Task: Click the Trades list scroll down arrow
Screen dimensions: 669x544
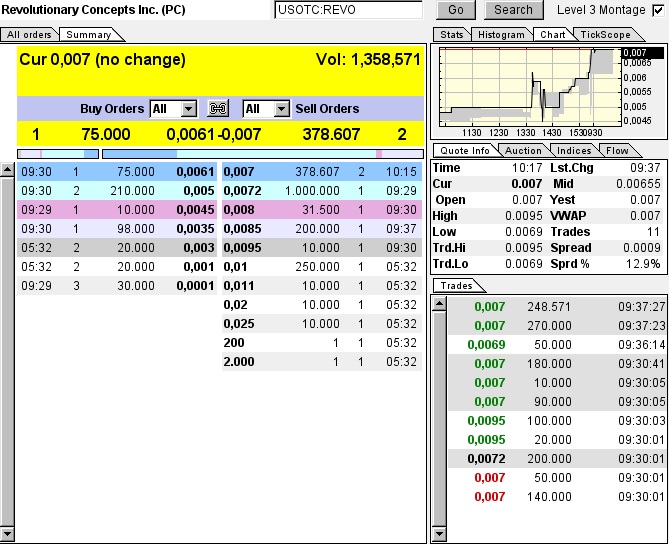Action: 439,534
